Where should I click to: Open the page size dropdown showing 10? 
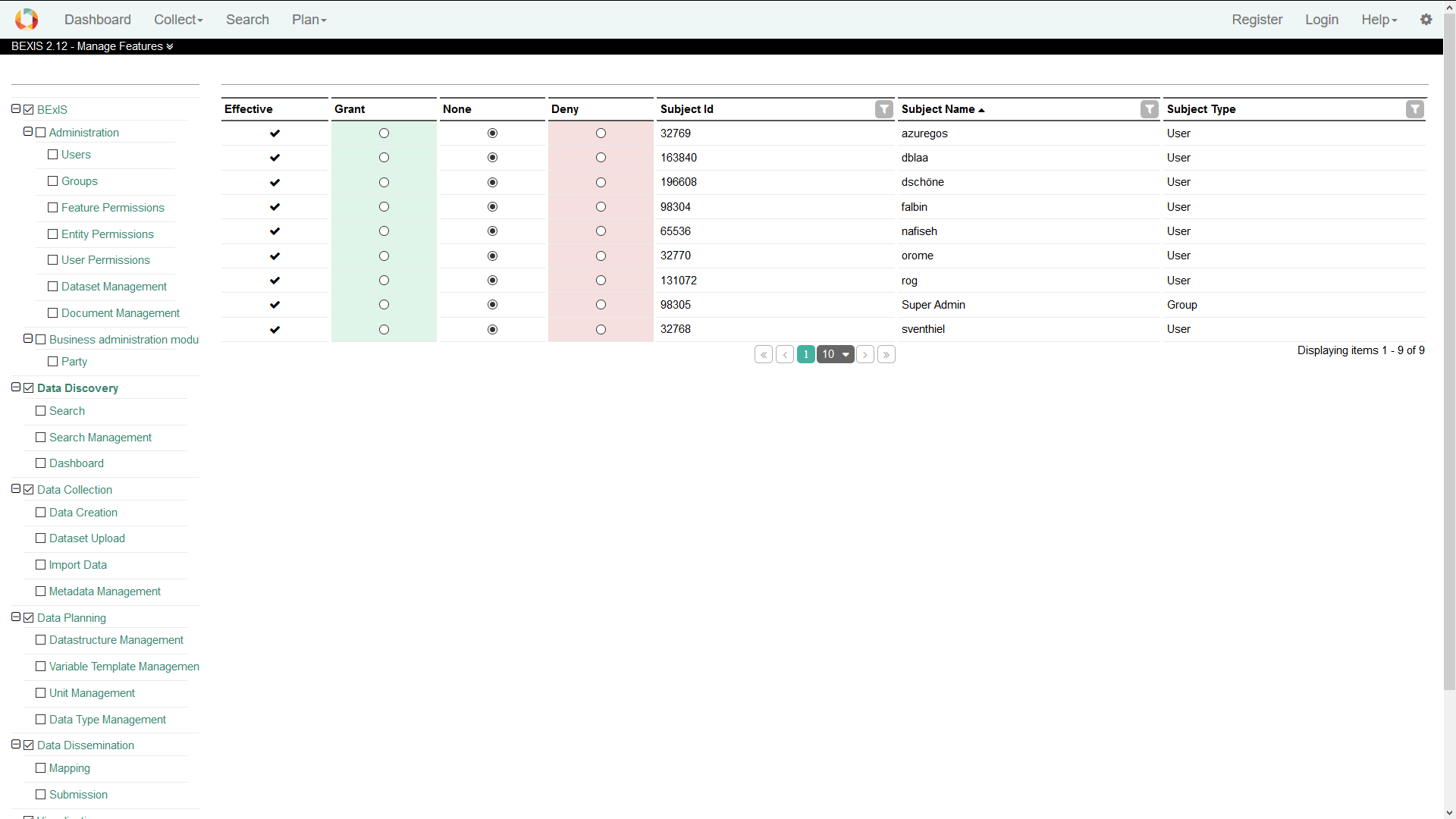point(836,354)
